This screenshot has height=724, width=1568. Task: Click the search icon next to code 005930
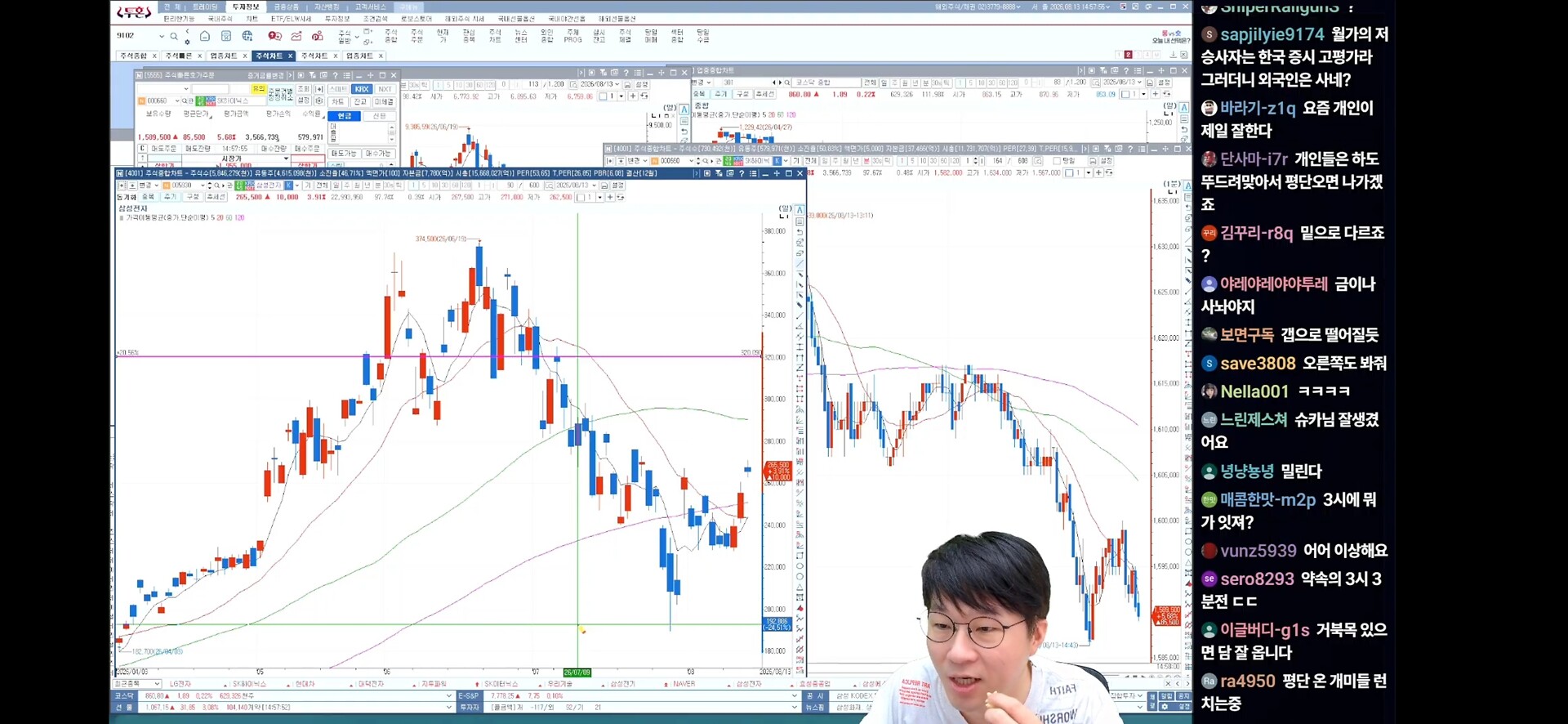point(217,185)
